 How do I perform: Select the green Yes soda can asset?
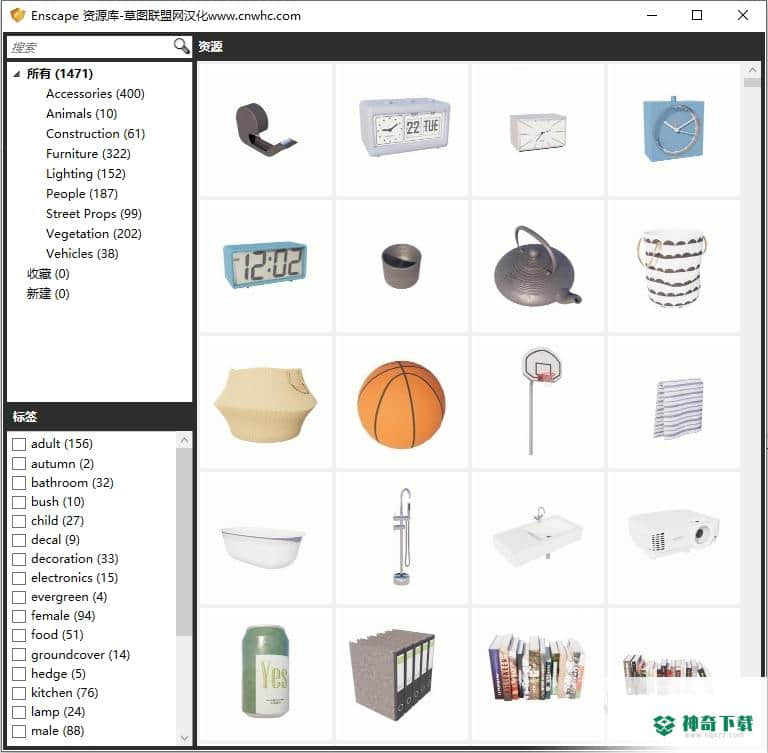265,674
